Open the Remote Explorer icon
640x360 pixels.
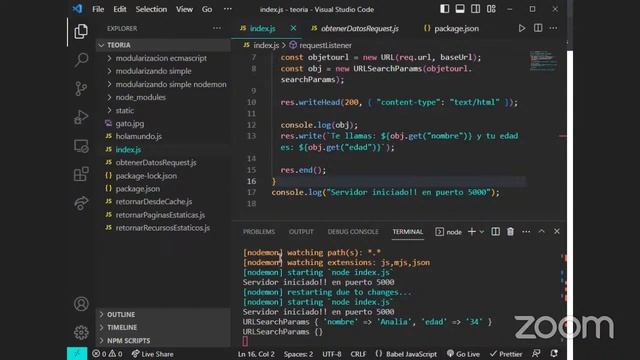81,146
